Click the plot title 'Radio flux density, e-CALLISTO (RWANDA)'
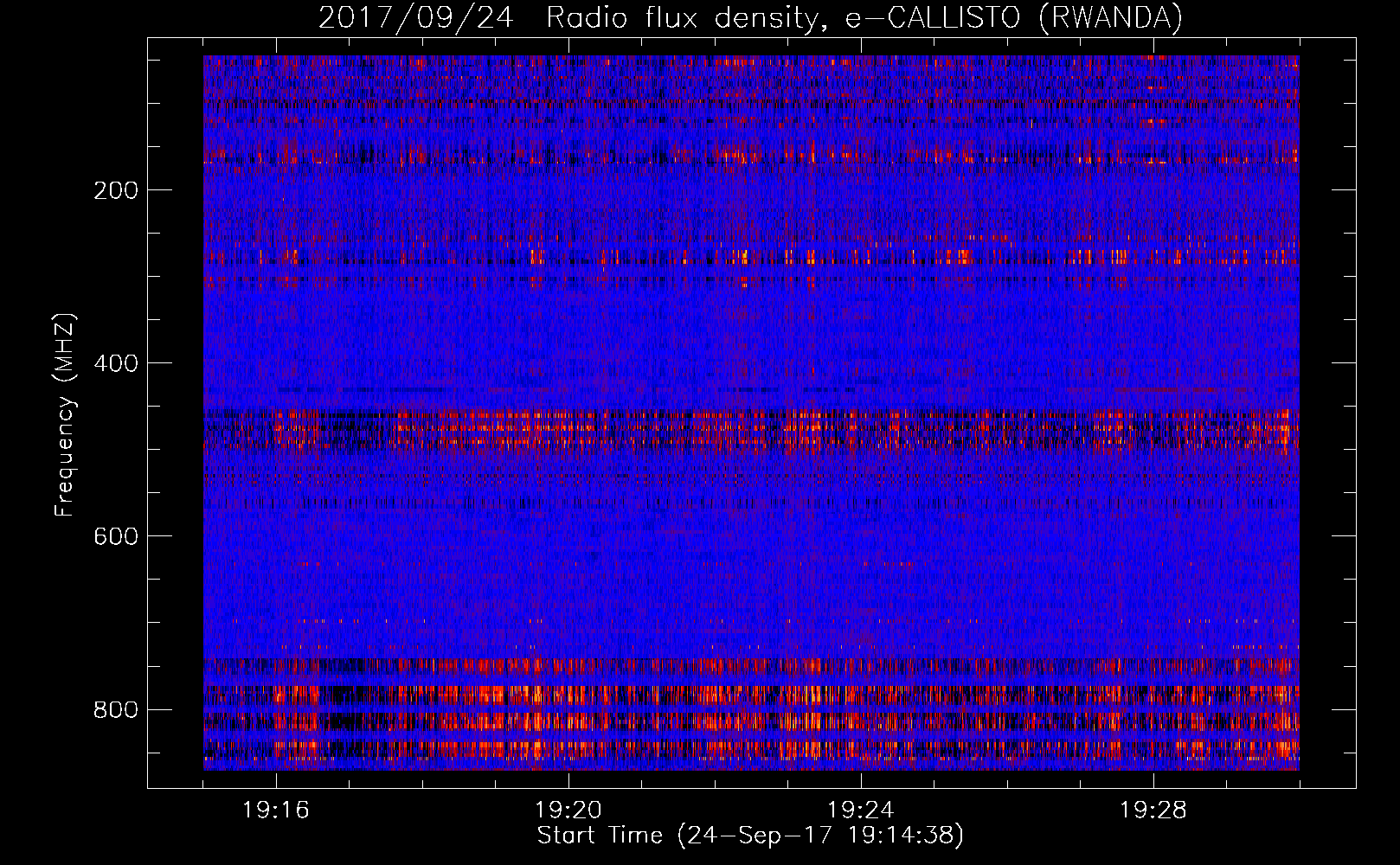Screen dimensions: 1400x865 point(864,18)
